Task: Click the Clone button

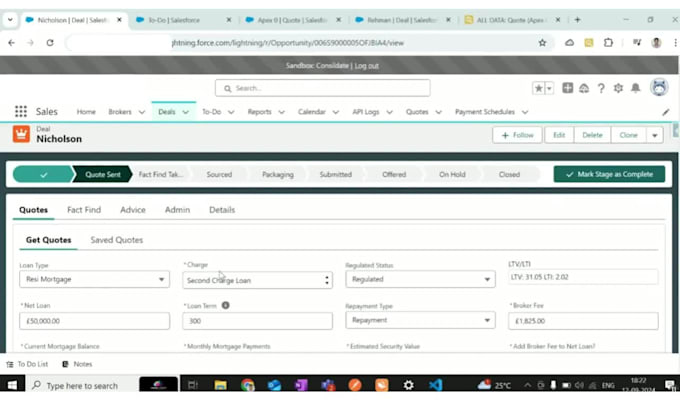Action: coord(628,135)
